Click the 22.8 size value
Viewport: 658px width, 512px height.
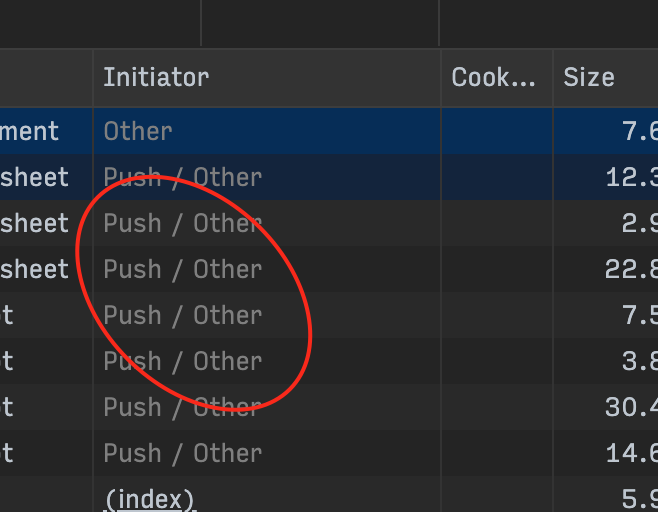coord(632,269)
